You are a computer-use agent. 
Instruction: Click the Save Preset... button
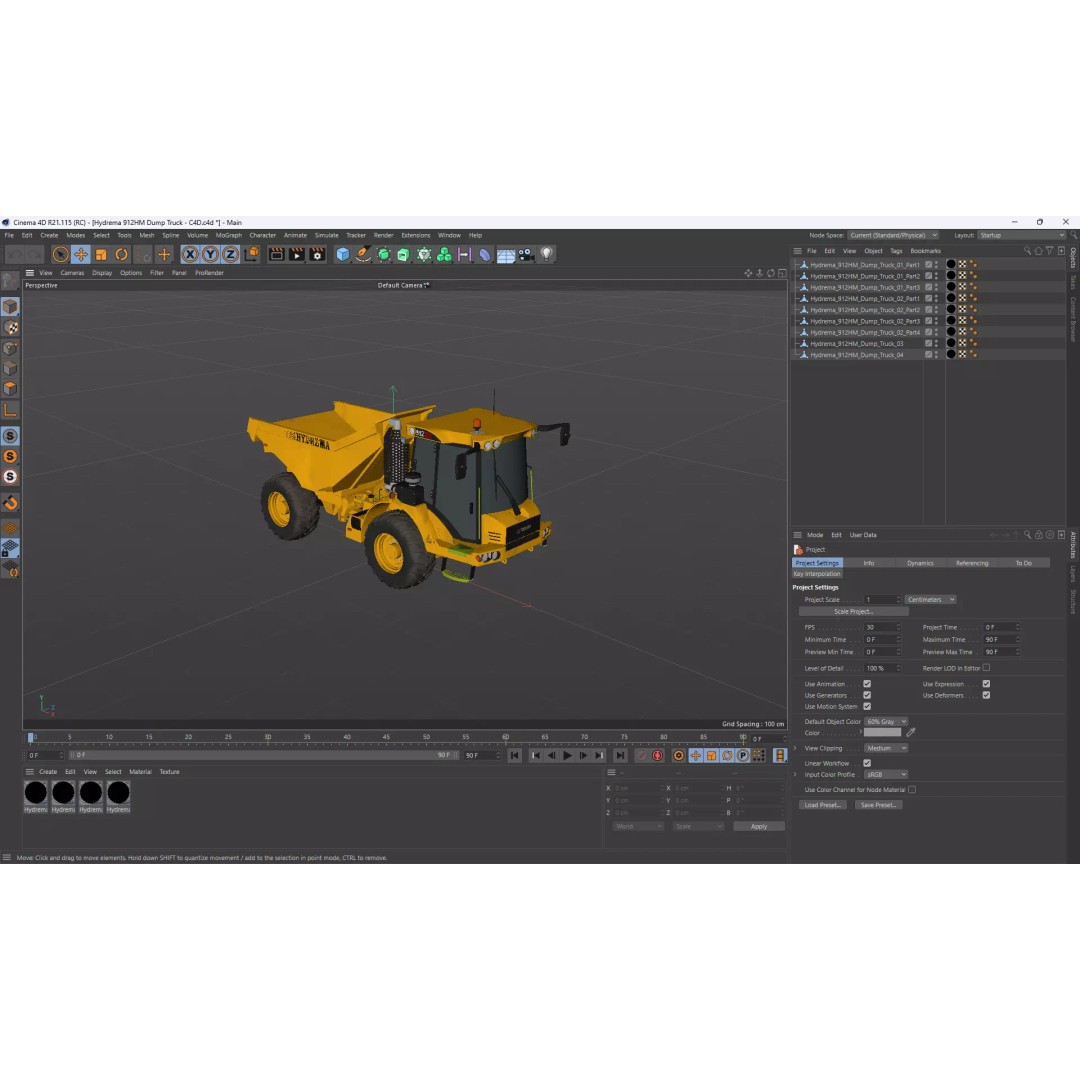coord(878,804)
